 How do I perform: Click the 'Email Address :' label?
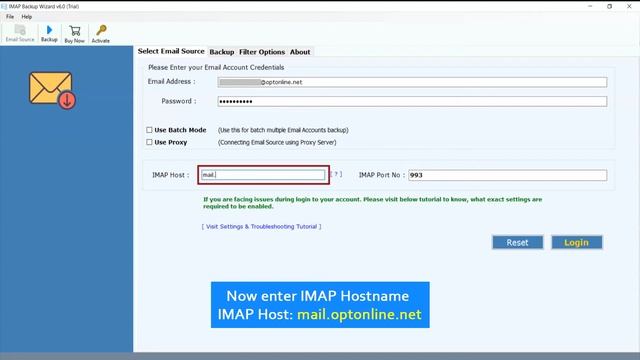pos(171,82)
